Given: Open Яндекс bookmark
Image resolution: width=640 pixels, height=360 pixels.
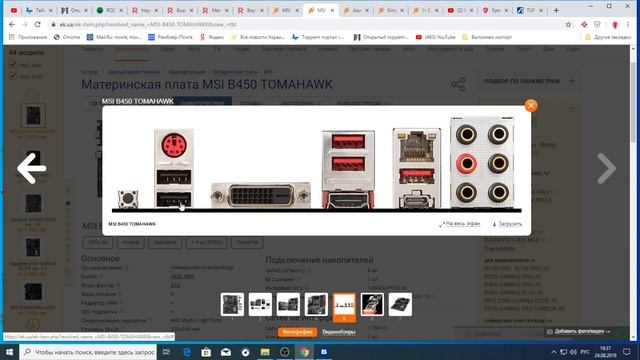Looking at the screenshot, I should (x=212, y=37).
